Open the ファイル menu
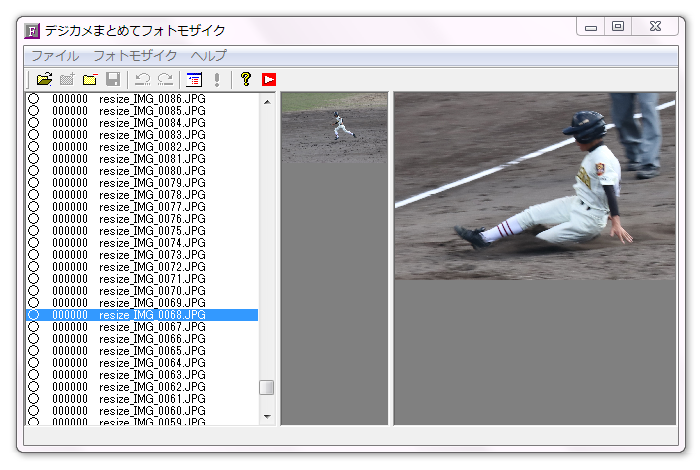 55,56
